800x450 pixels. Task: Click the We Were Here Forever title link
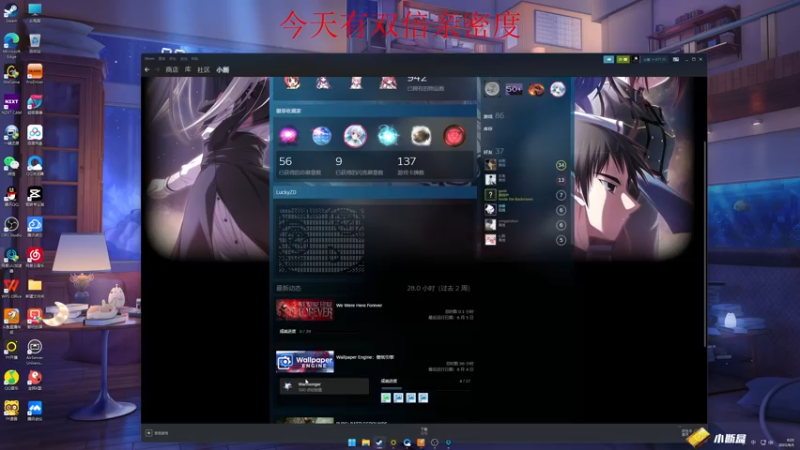(359, 305)
